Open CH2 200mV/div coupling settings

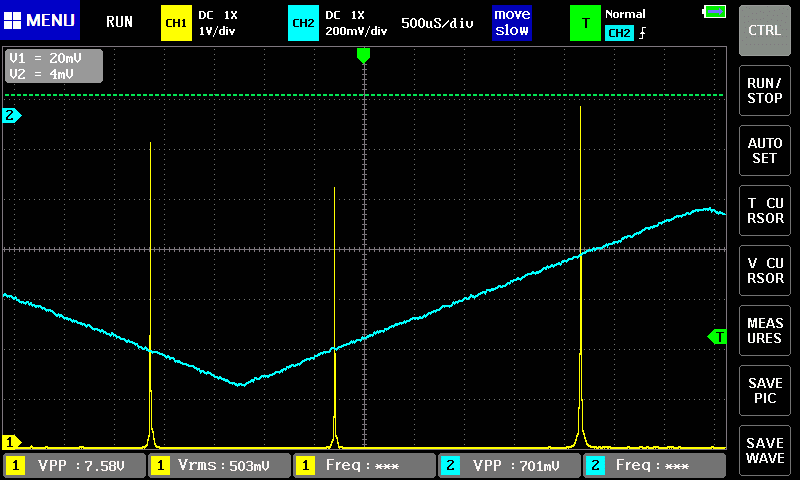356,22
